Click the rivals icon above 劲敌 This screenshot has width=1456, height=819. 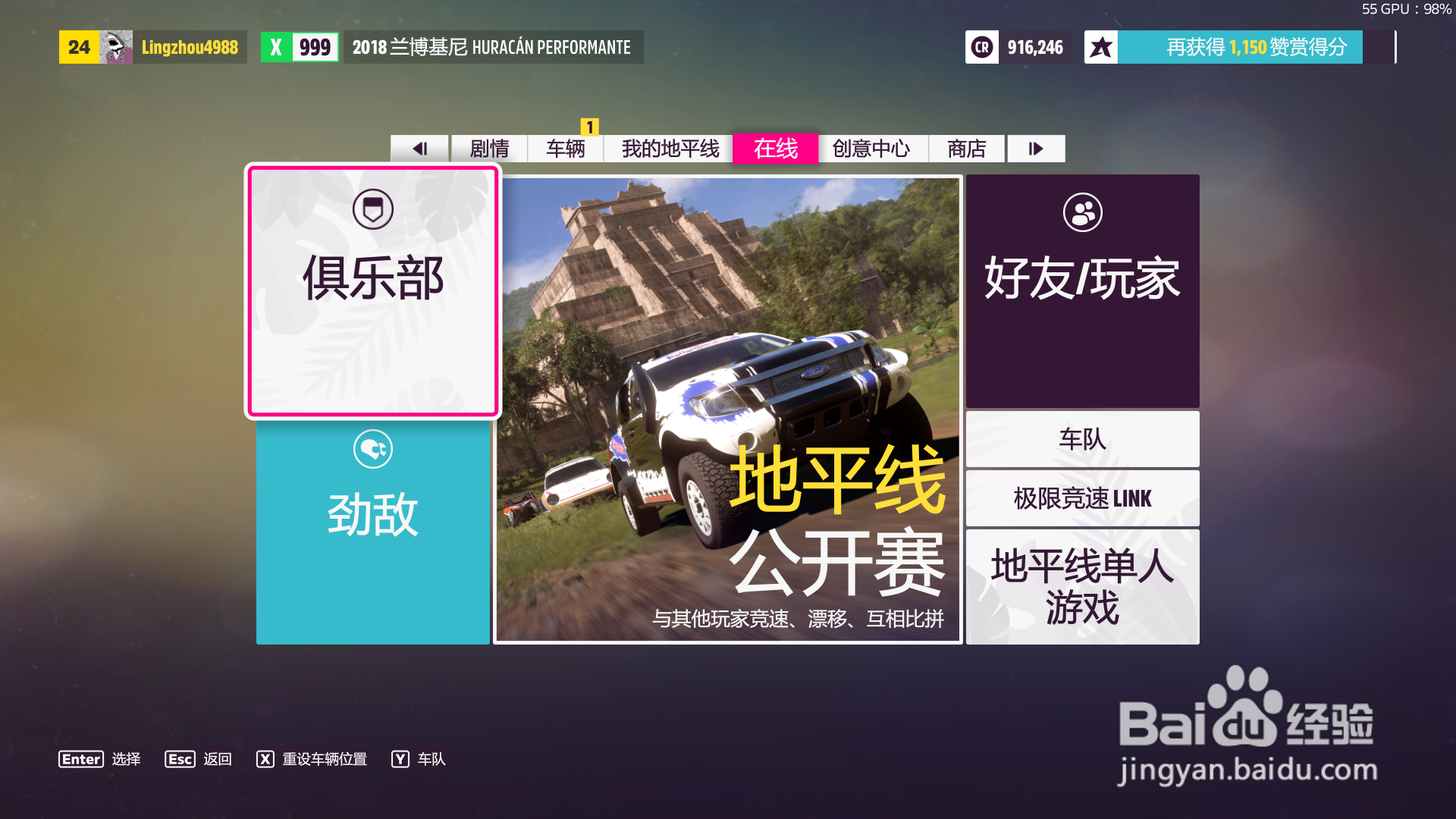372,450
